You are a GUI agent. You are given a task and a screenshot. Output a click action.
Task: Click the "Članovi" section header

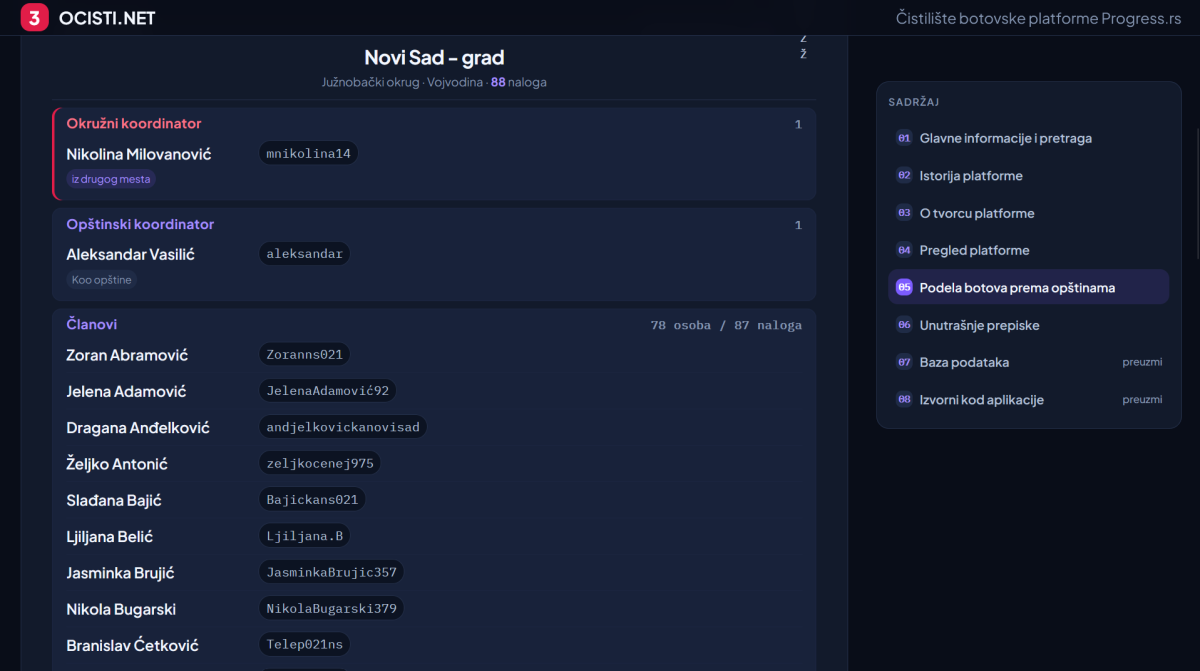click(92, 324)
